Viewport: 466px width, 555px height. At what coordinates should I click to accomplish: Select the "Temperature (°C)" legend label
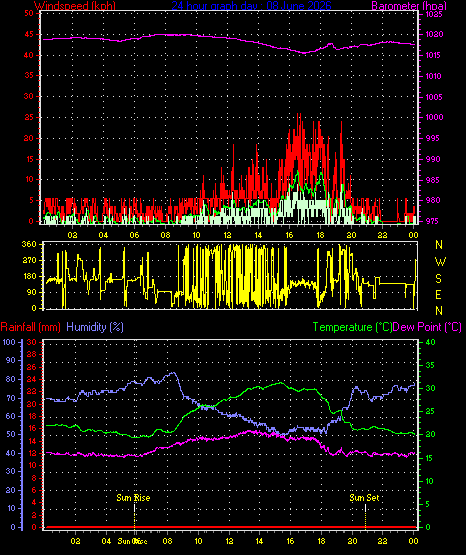tap(352, 327)
